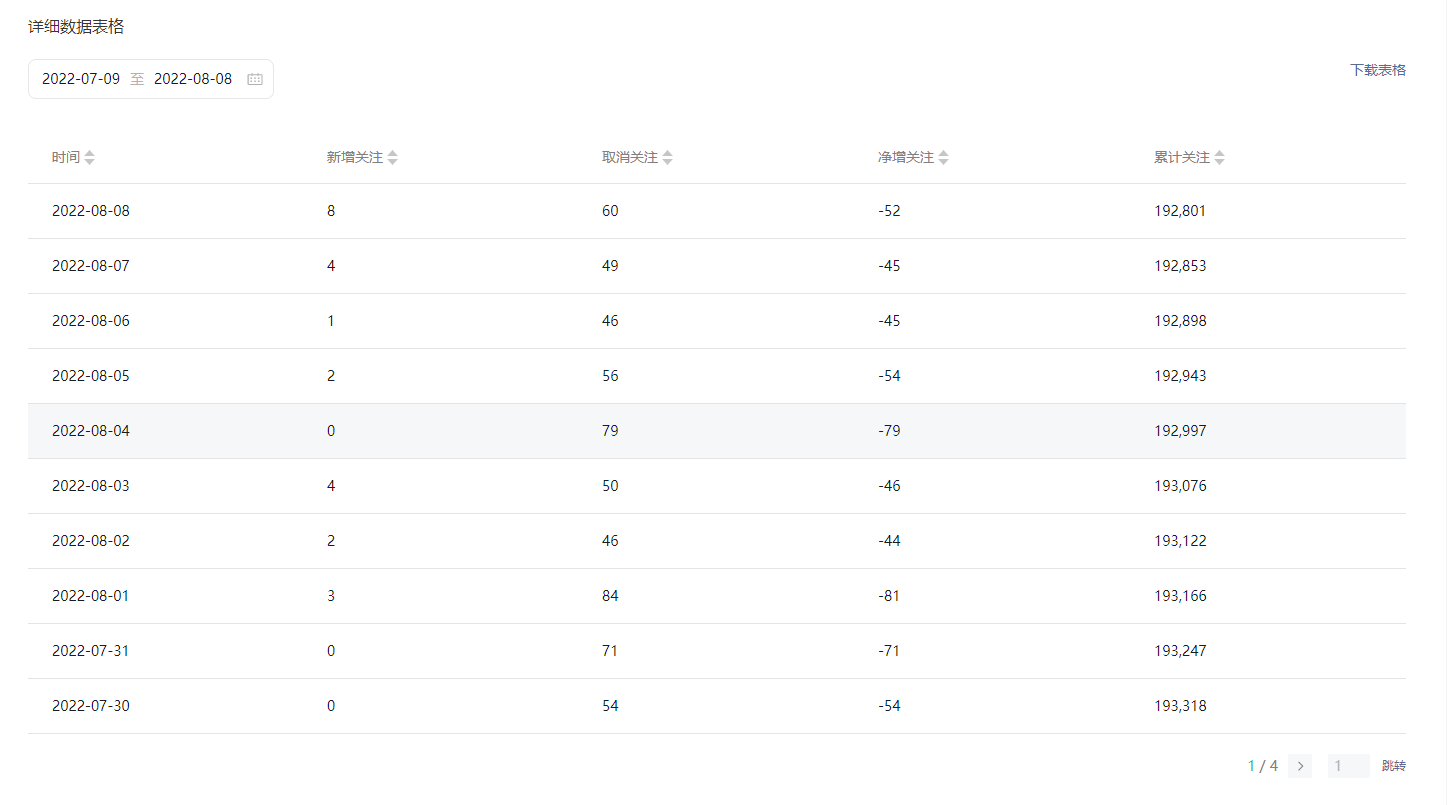
Task: Click the 累计关注 value 193,318
Action: (1180, 706)
